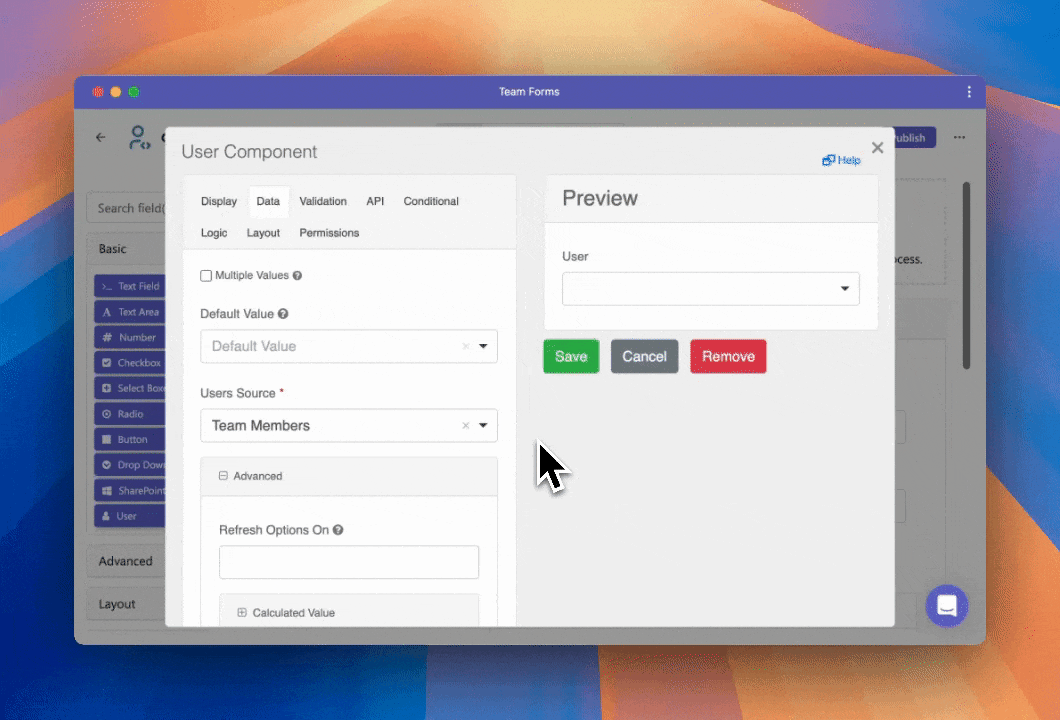Collapse the Basic components group
This screenshot has height=720, width=1060.
click(x=126, y=249)
